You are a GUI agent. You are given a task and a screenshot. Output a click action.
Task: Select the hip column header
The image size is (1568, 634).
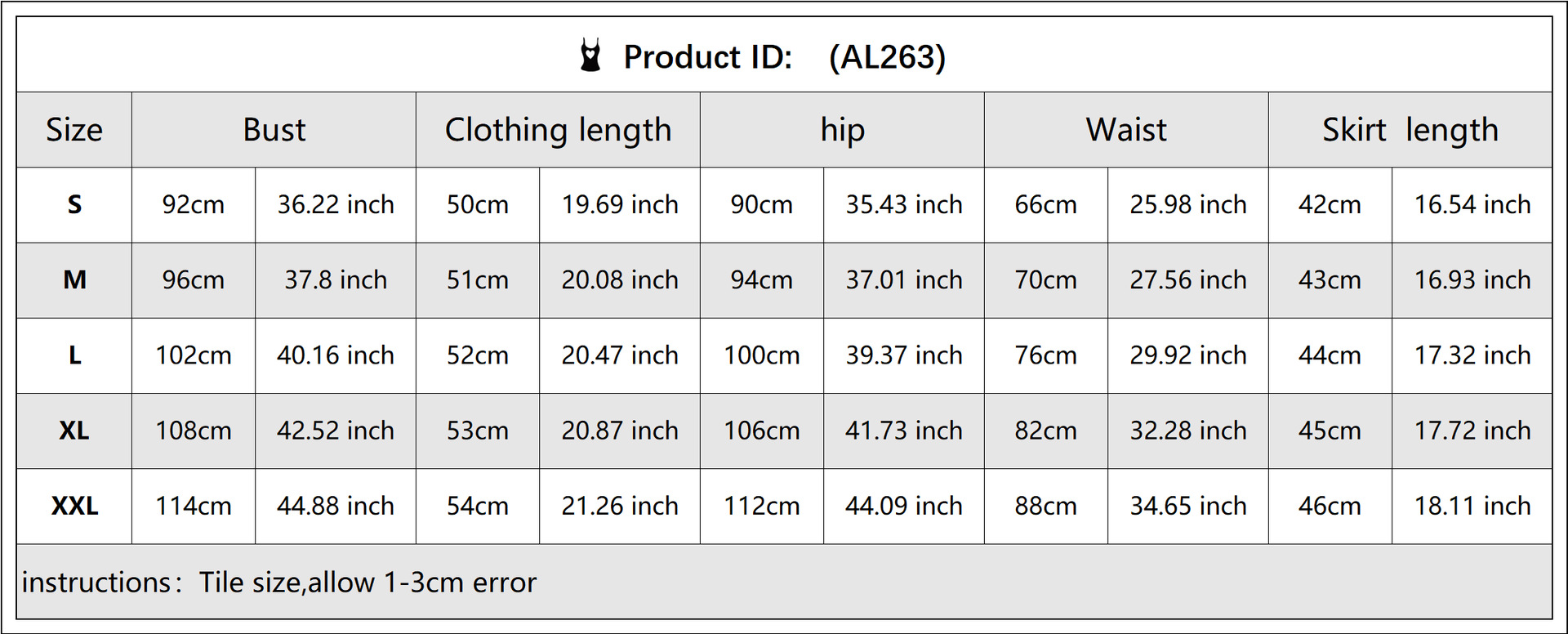point(842,130)
